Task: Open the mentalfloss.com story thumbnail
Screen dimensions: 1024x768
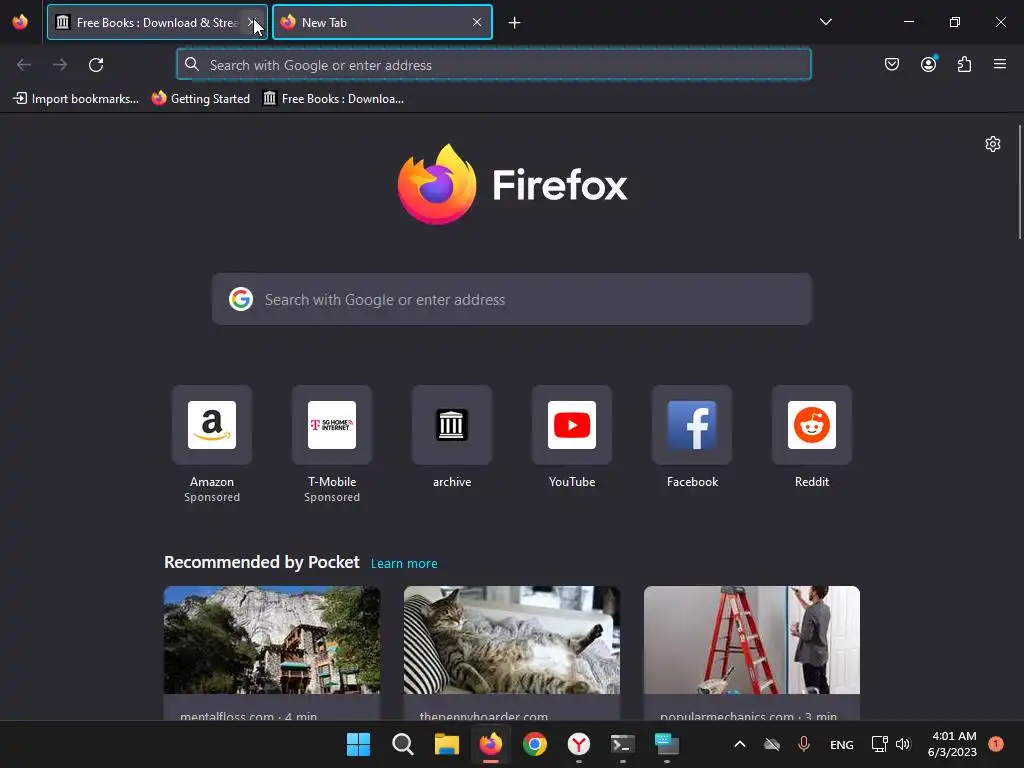Action: (x=272, y=639)
